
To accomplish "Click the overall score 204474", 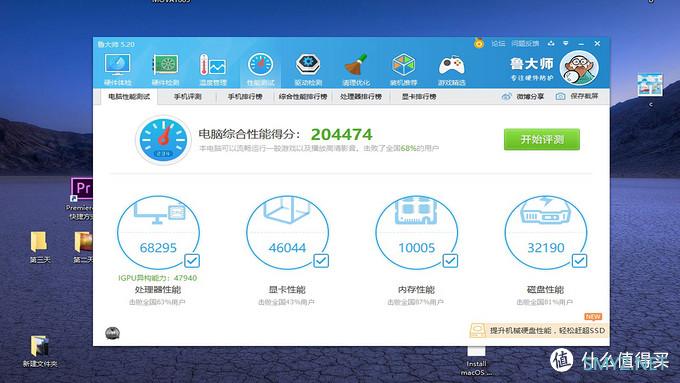I will coord(341,134).
